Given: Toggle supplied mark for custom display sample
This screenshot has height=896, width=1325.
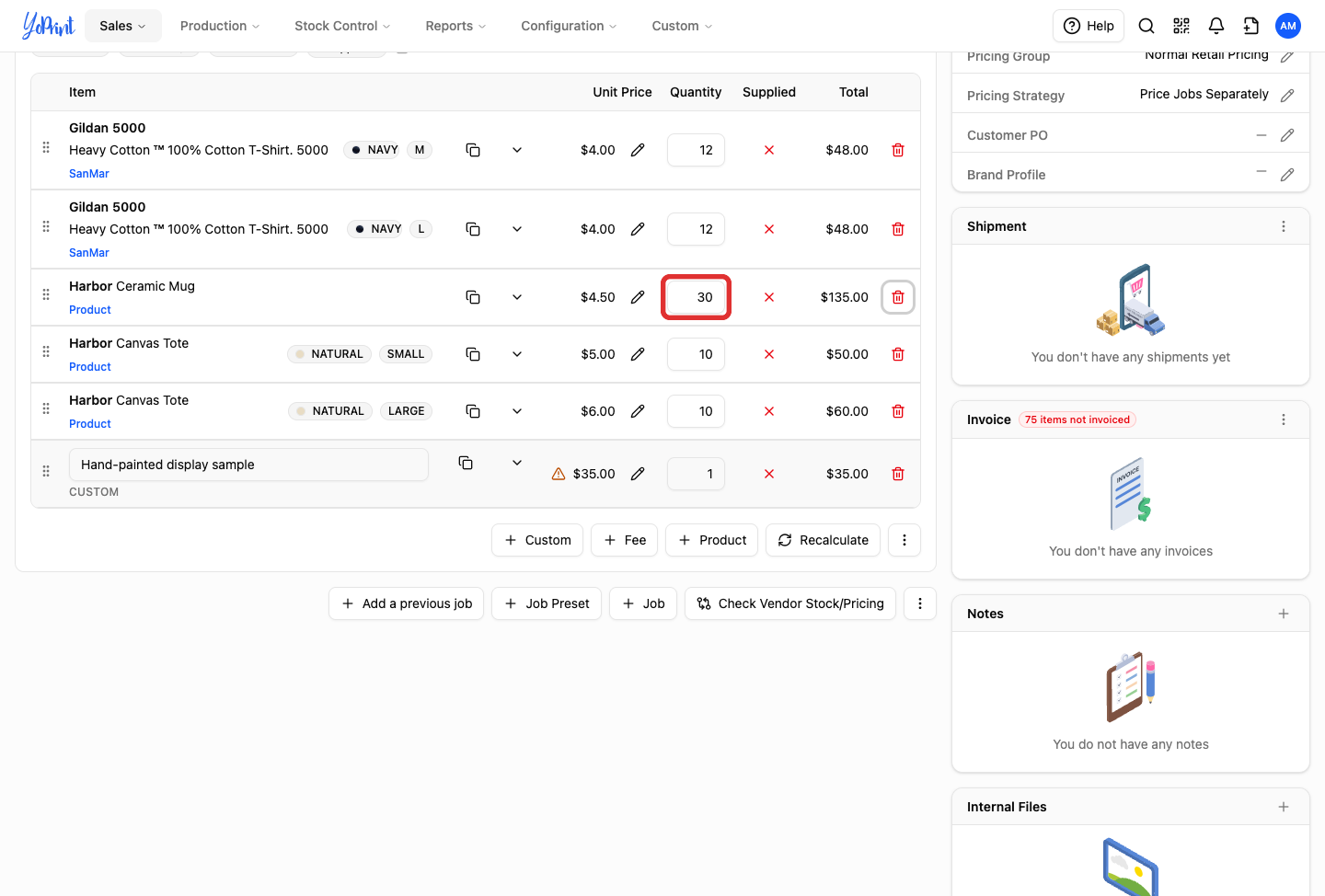Looking at the screenshot, I should pos(769,474).
